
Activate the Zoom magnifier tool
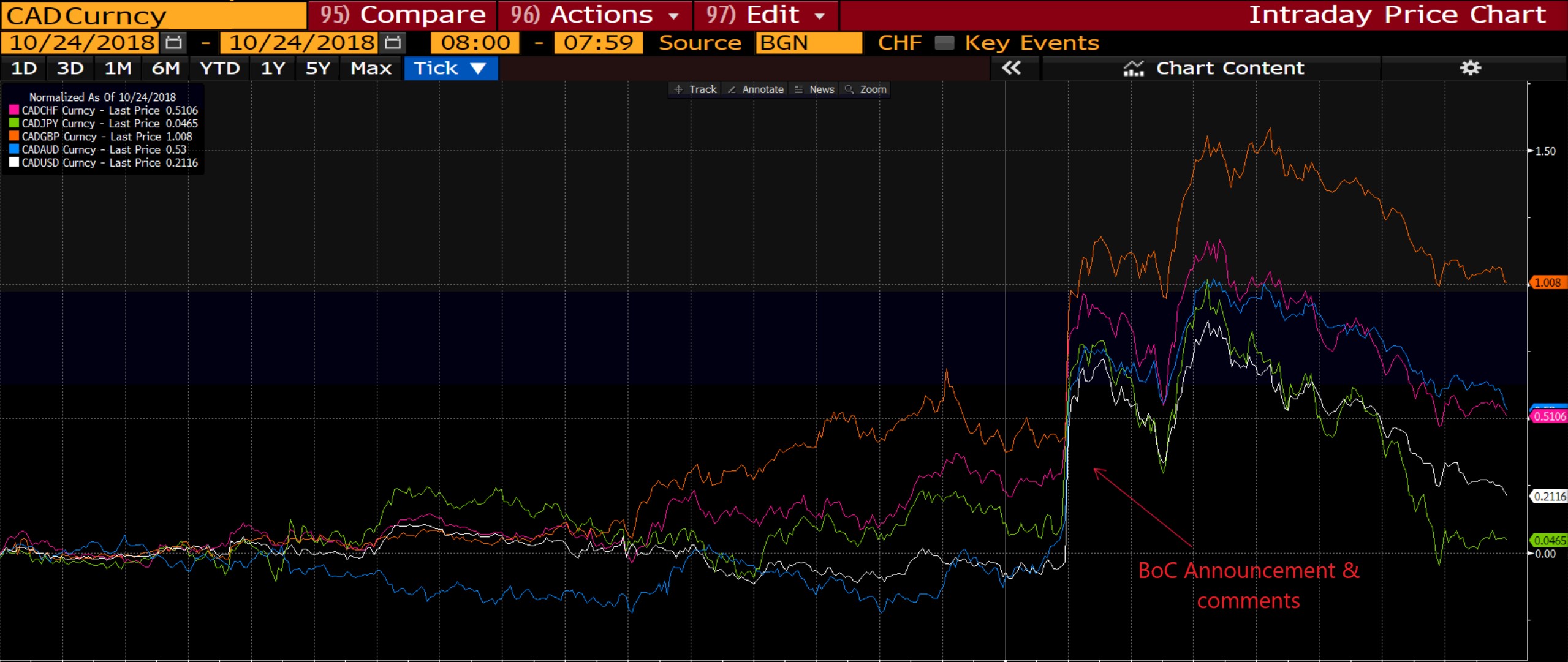click(x=865, y=89)
